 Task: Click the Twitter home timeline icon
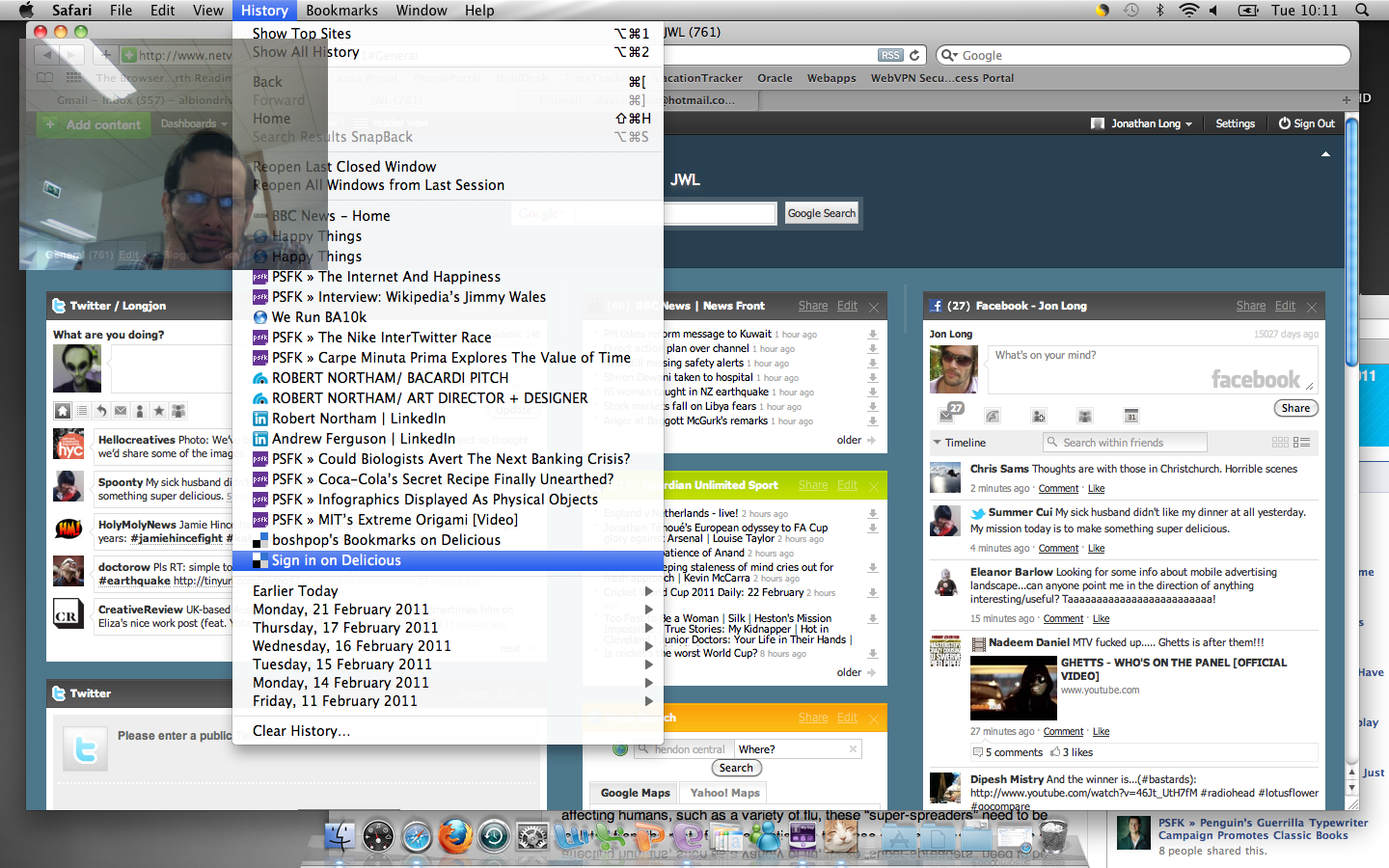[x=63, y=411]
